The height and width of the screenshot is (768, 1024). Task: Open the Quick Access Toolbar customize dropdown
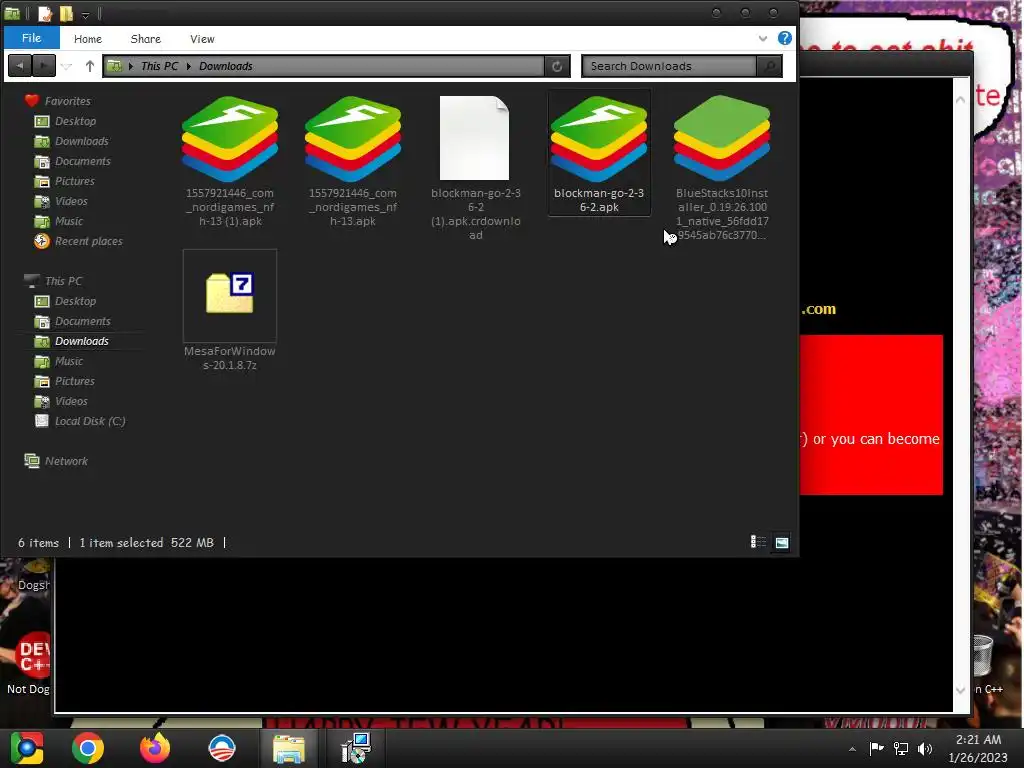click(85, 14)
